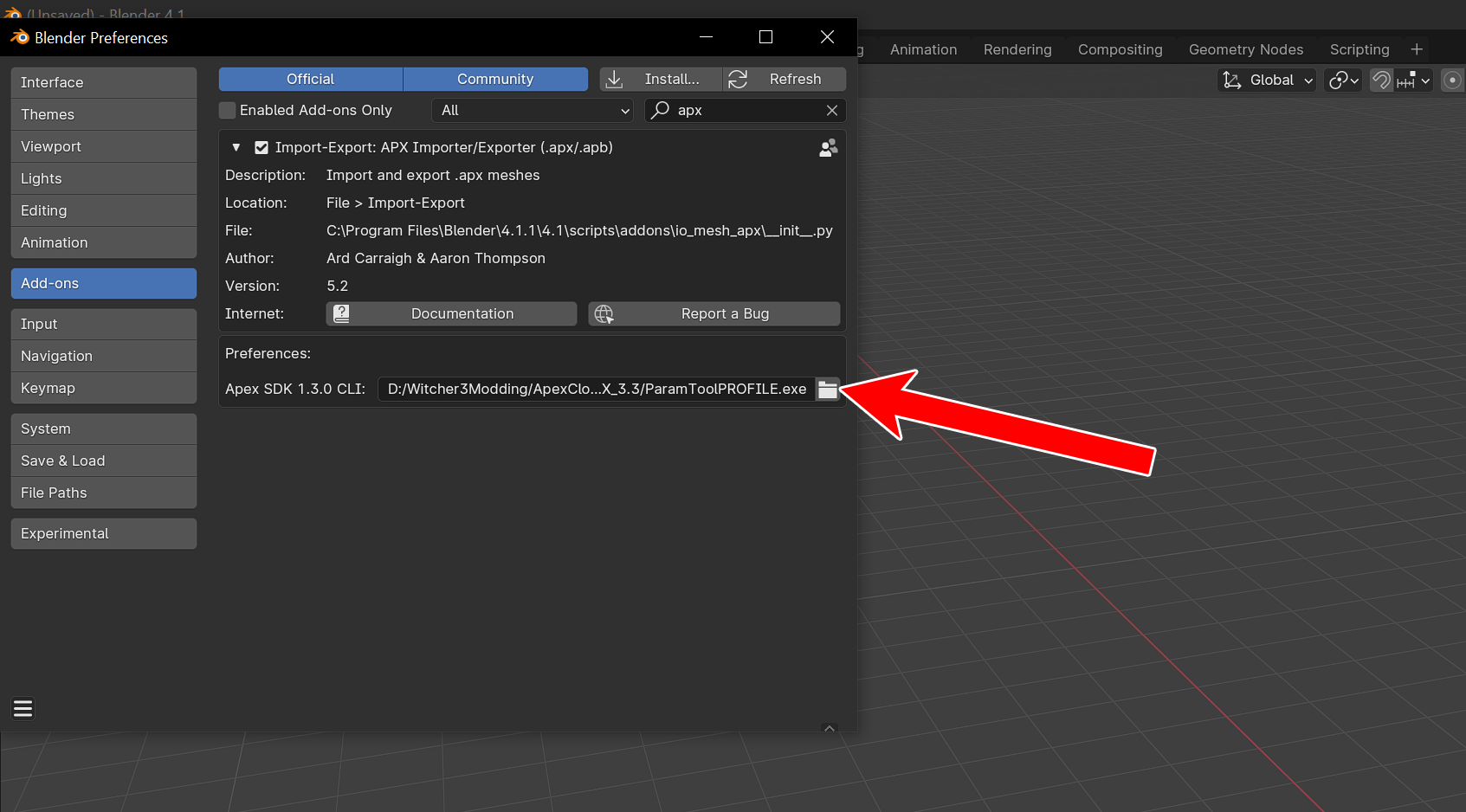The image size is (1466, 812).
Task: Open the Input preferences section
Action: (104, 324)
